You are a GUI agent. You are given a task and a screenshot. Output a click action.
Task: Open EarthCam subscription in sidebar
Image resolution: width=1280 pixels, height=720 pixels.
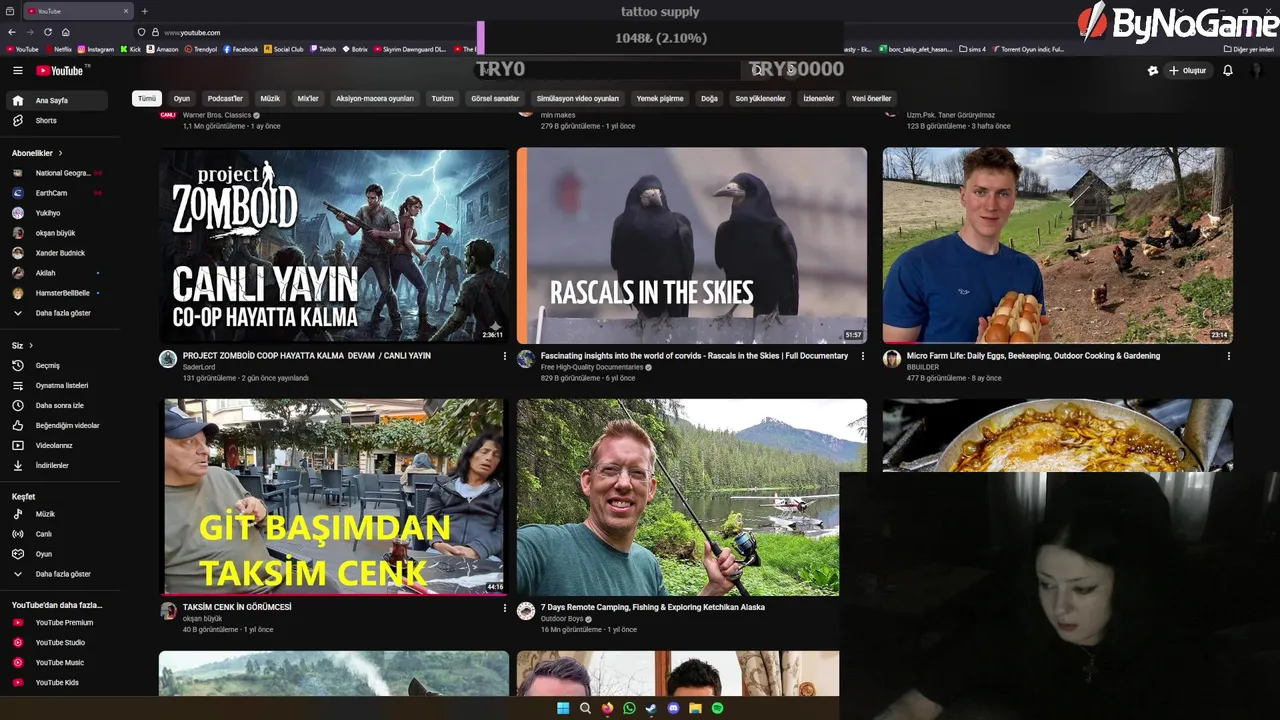tap(55, 193)
